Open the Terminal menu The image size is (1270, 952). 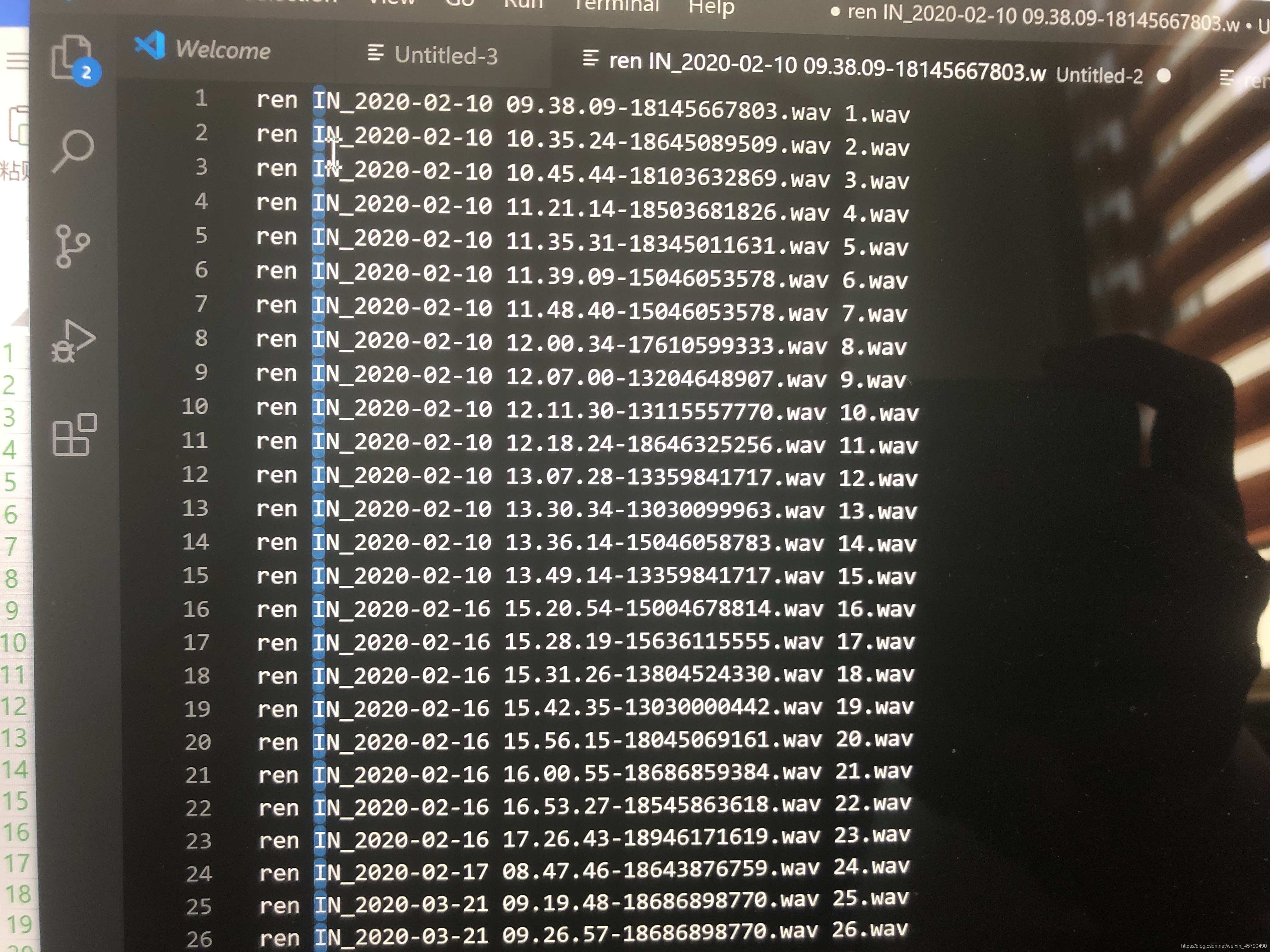tap(617, 6)
